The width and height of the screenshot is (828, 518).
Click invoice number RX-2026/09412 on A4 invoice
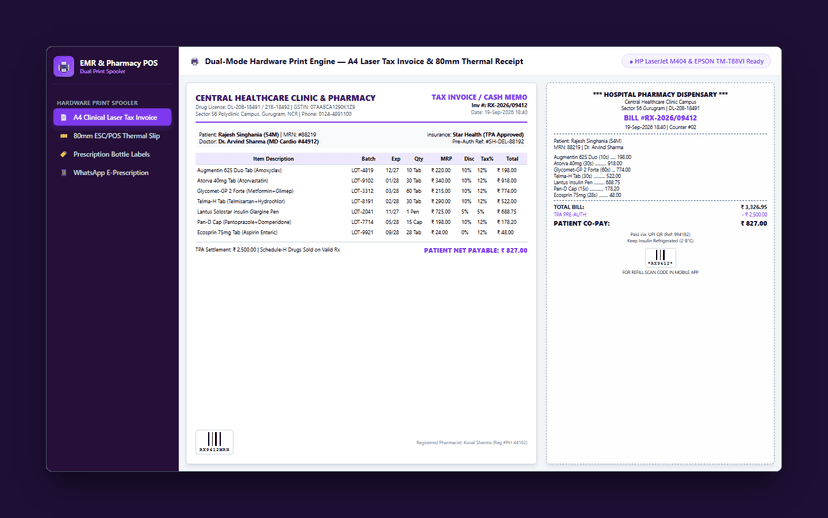[499, 105]
